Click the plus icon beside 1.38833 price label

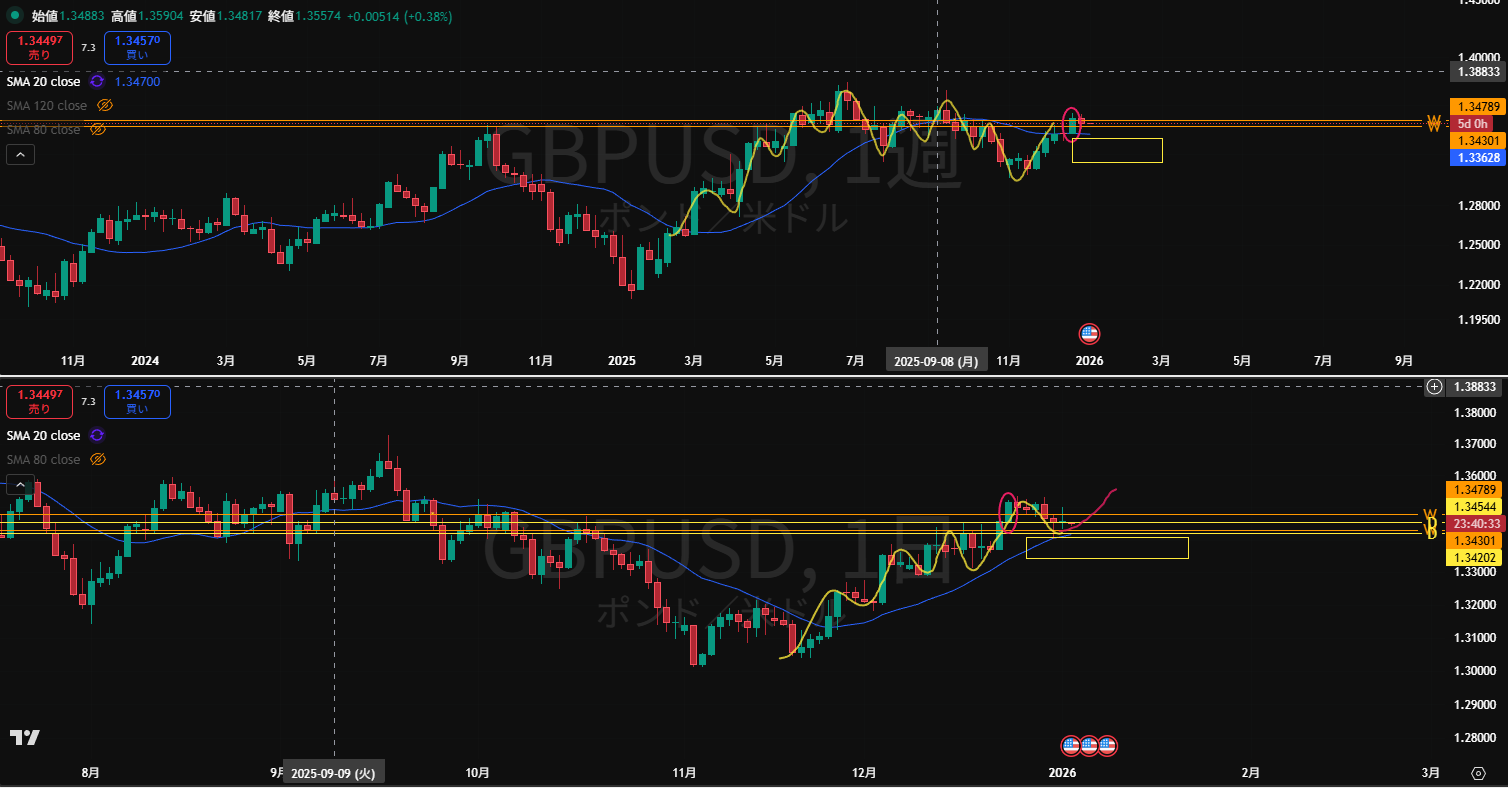pyautogui.click(x=1435, y=386)
